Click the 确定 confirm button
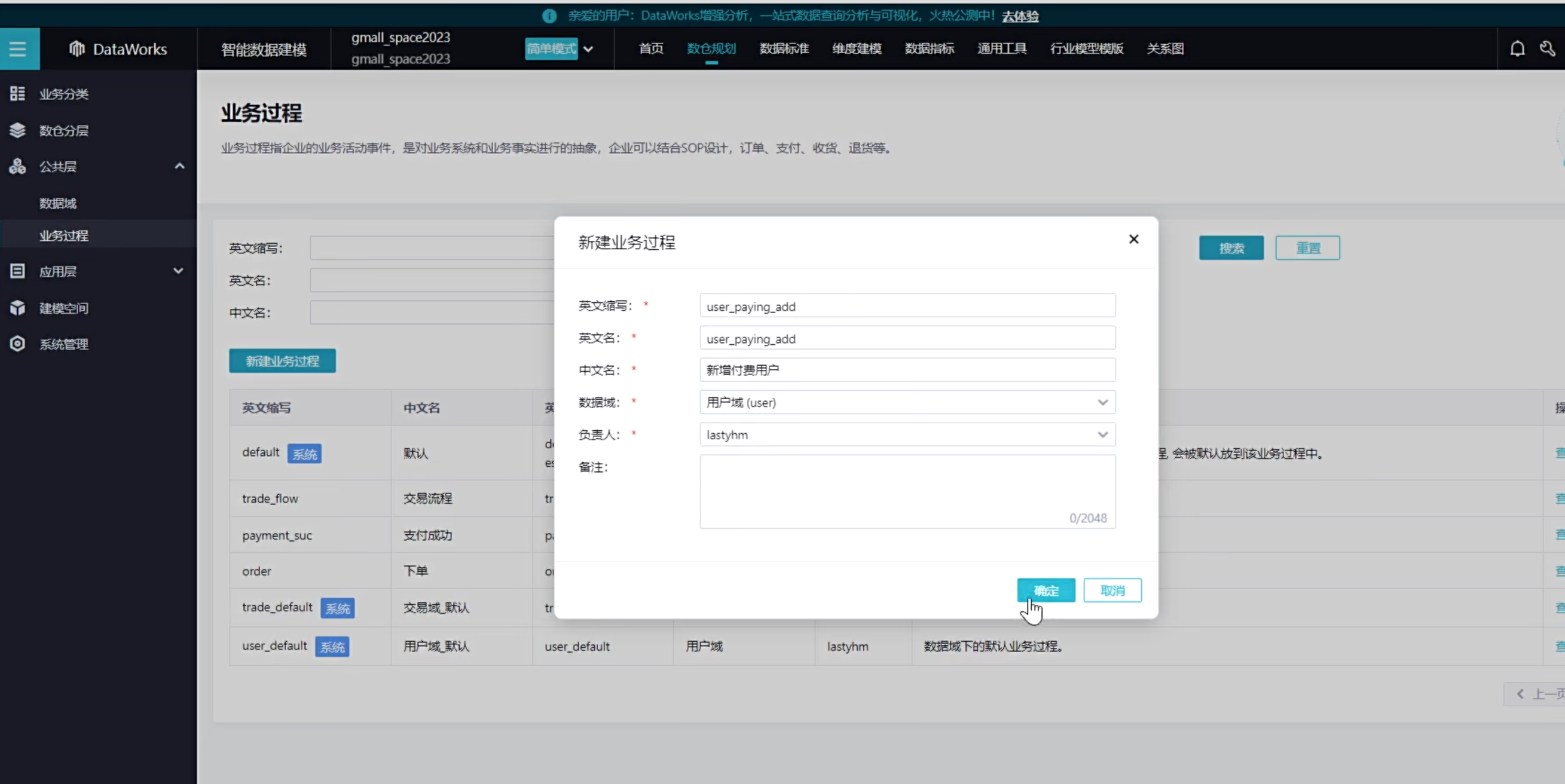The image size is (1565, 784). [x=1046, y=590]
